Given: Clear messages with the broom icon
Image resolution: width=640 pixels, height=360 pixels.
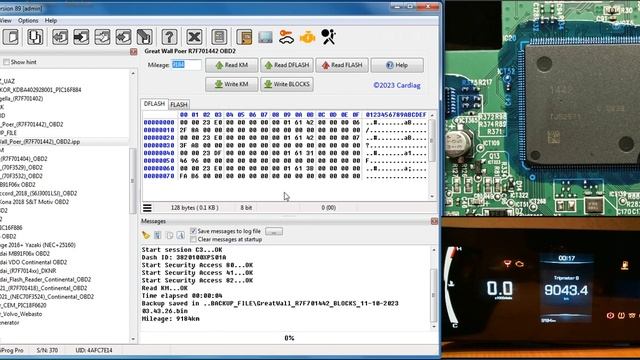Looking at the screenshot, I should point(146,235).
